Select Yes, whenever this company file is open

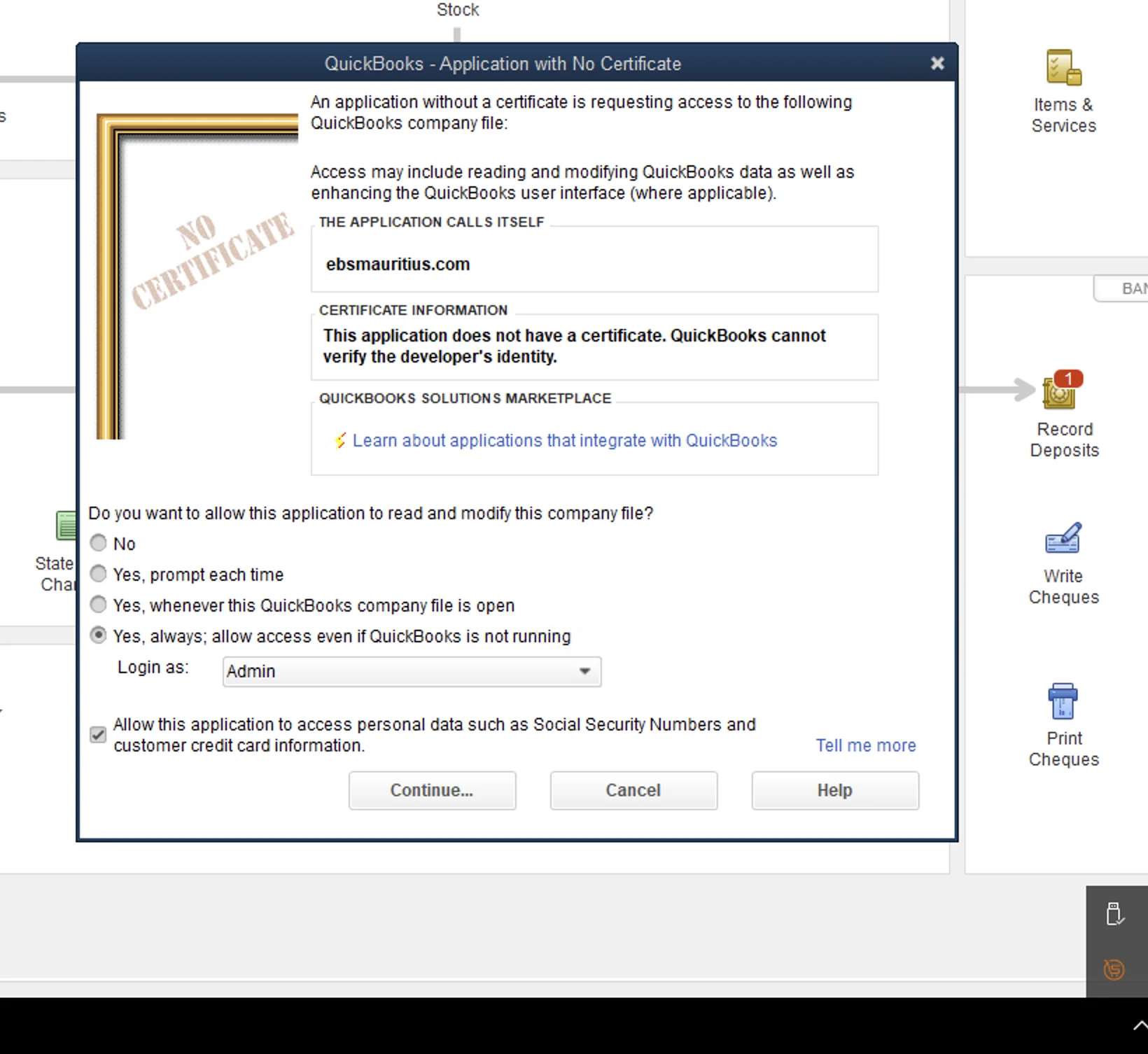97,605
